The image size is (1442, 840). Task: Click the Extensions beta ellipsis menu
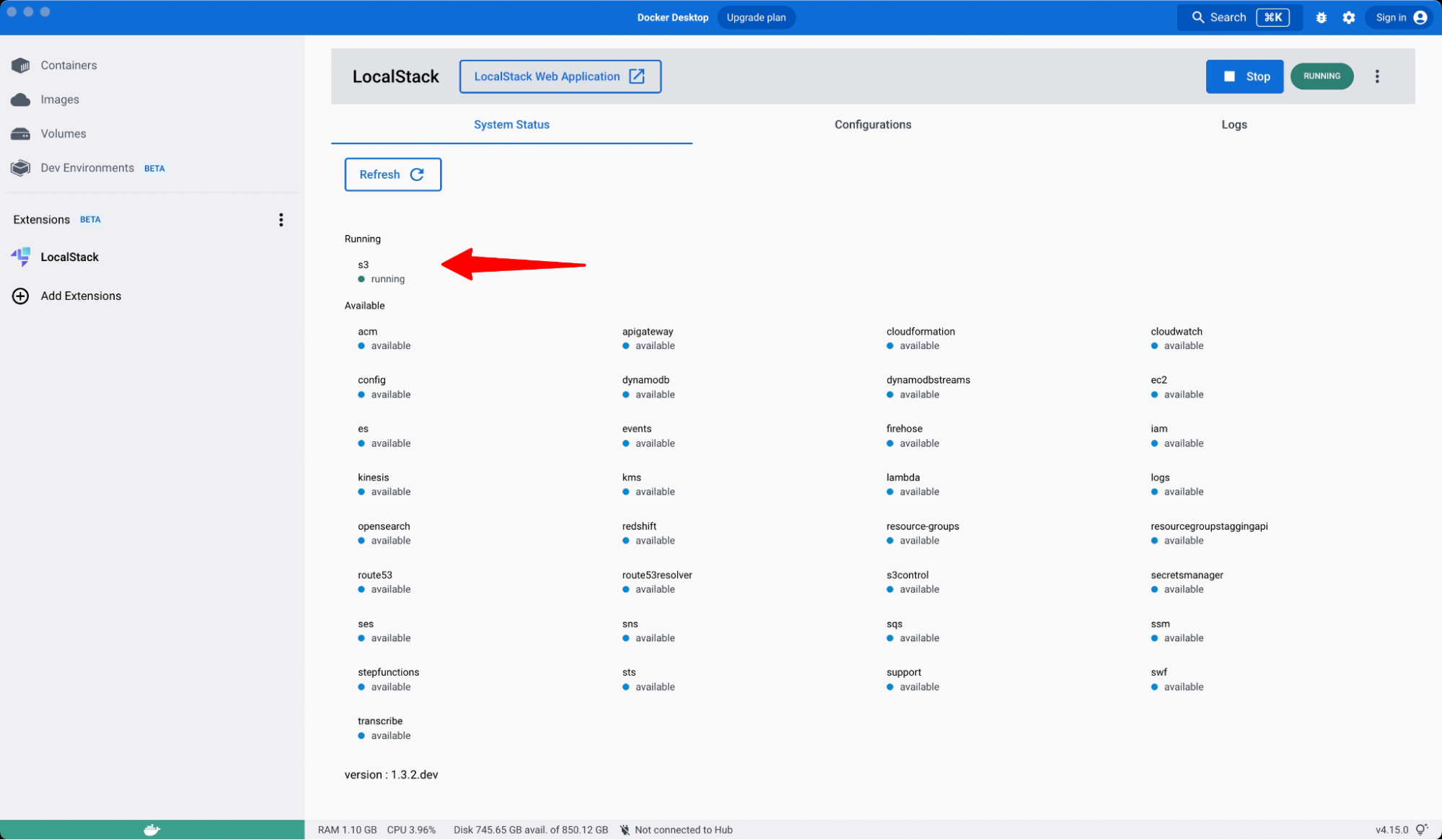282,219
